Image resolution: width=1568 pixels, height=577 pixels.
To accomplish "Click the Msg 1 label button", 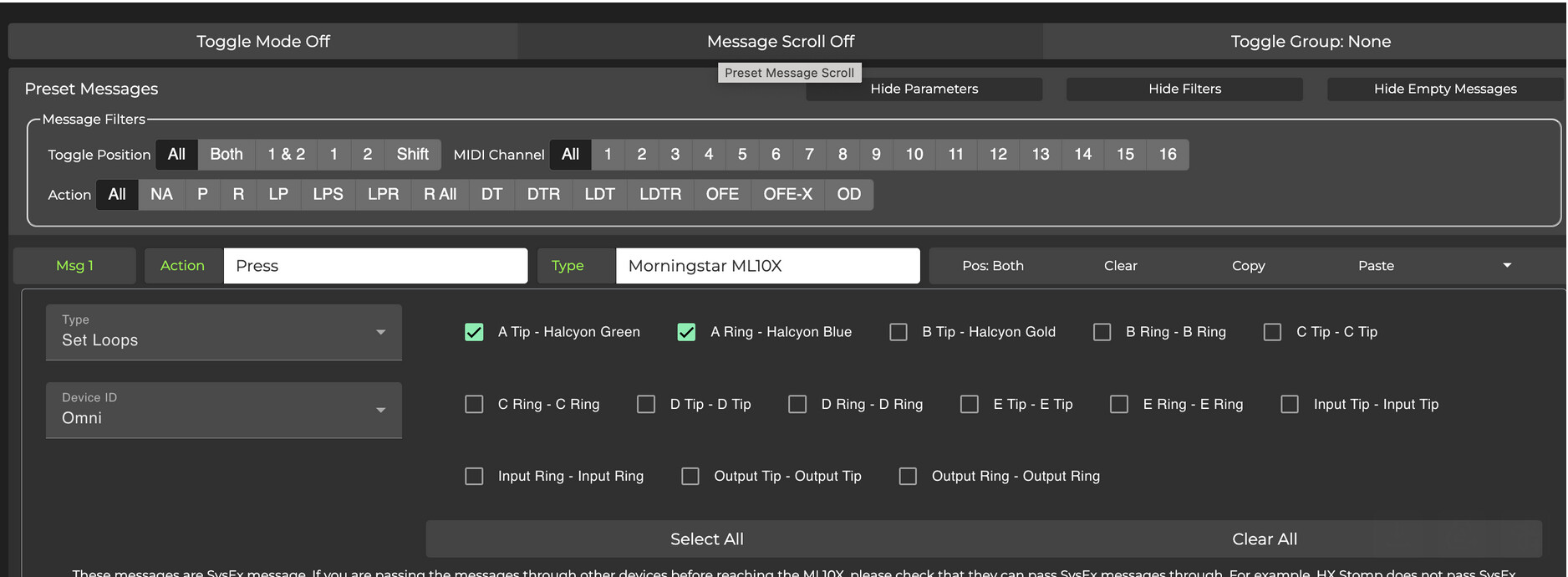I will (x=74, y=265).
